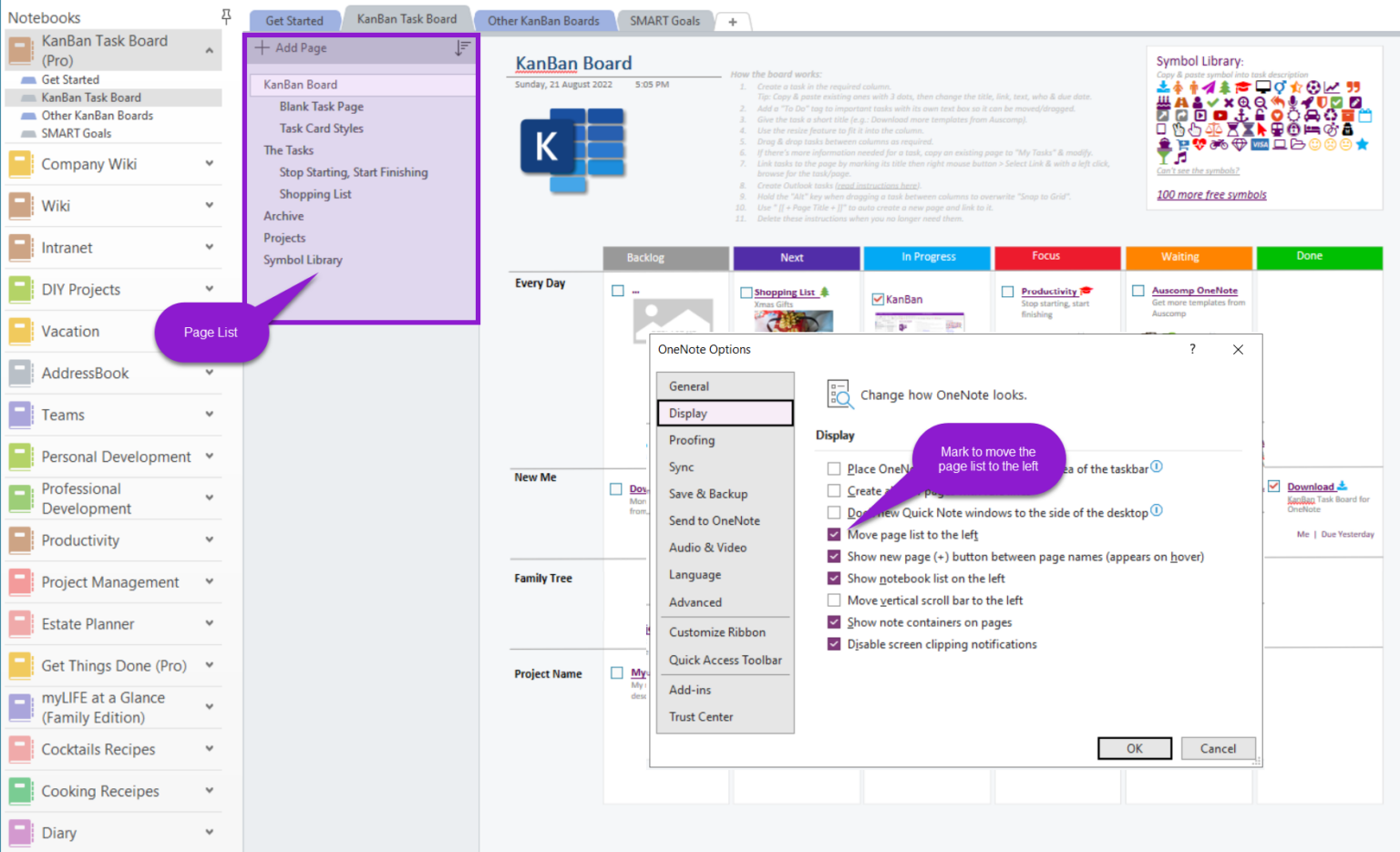Click the YouTube symbol in the Symbol Library

click(x=1220, y=115)
